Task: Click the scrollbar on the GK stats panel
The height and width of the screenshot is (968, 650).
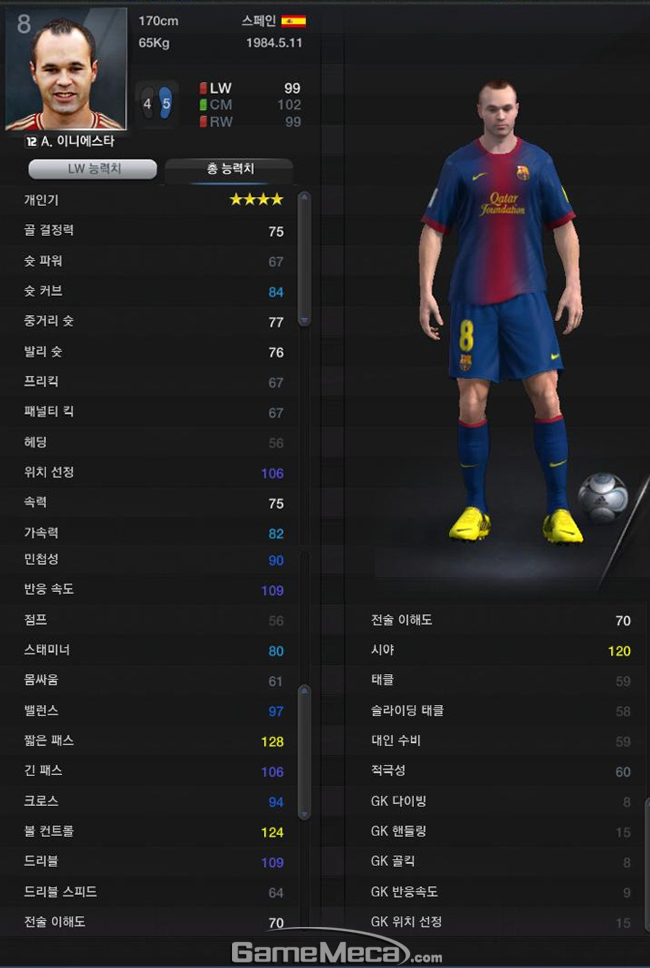Action: pos(647,864)
